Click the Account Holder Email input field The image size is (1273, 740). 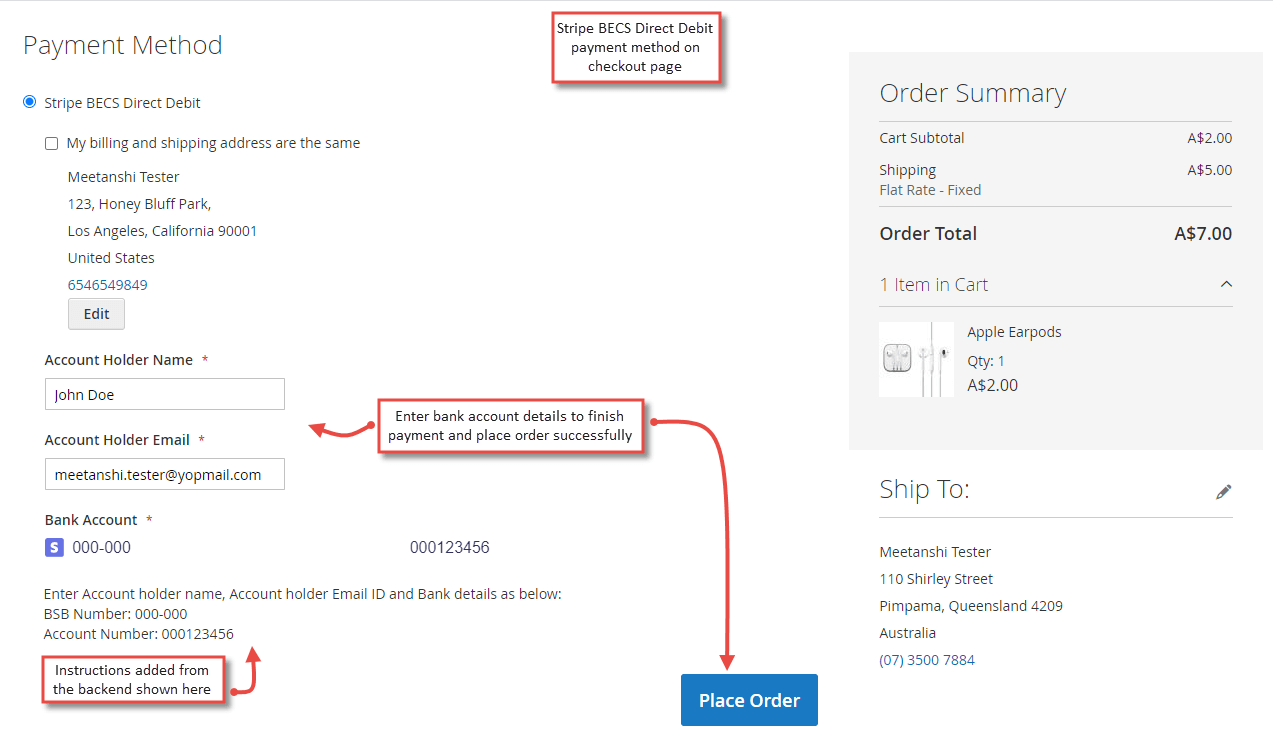click(164, 473)
